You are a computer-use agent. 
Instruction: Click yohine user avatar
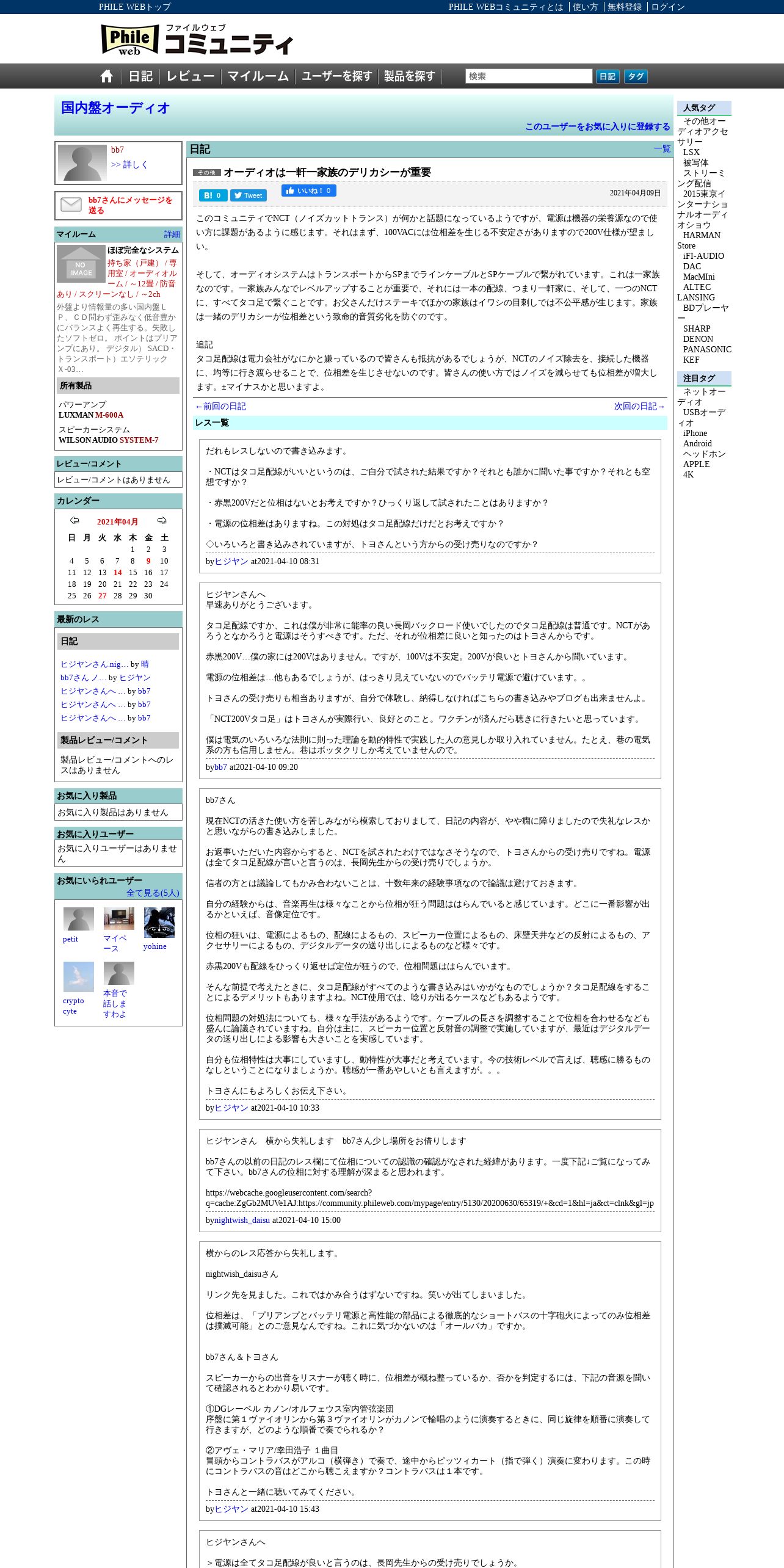click(159, 923)
